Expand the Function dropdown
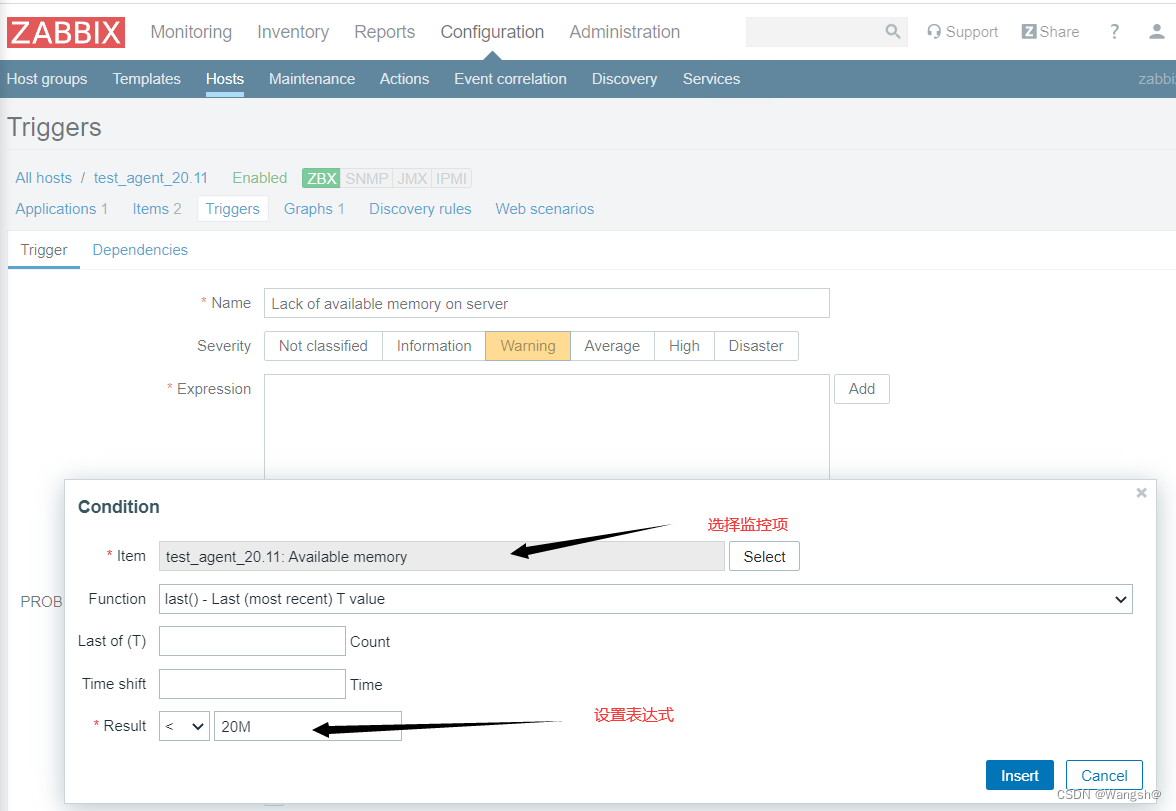Viewport: 1176px width, 811px height. click(646, 599)
